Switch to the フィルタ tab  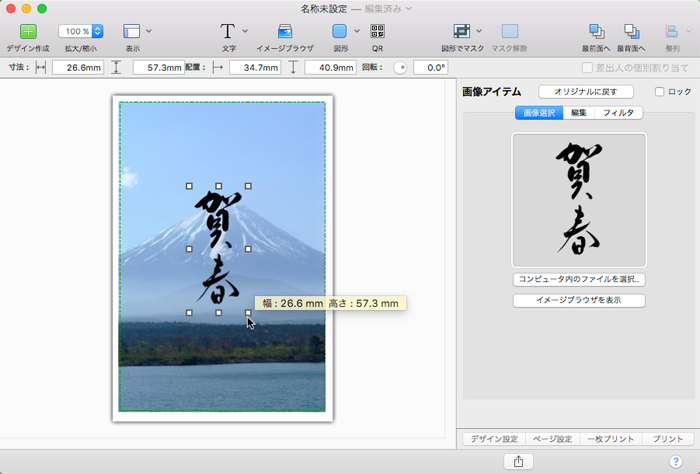(x=618, y=113)
